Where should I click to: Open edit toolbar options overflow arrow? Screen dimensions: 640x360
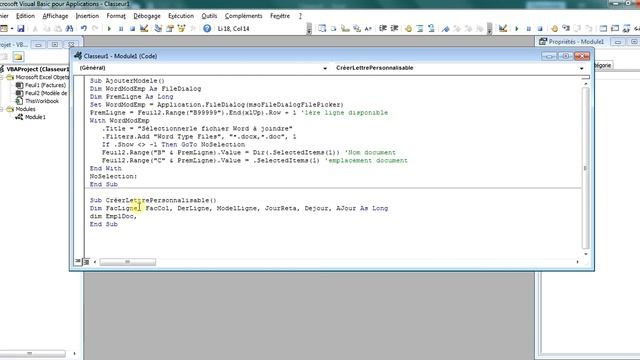(x=489, y=29)
